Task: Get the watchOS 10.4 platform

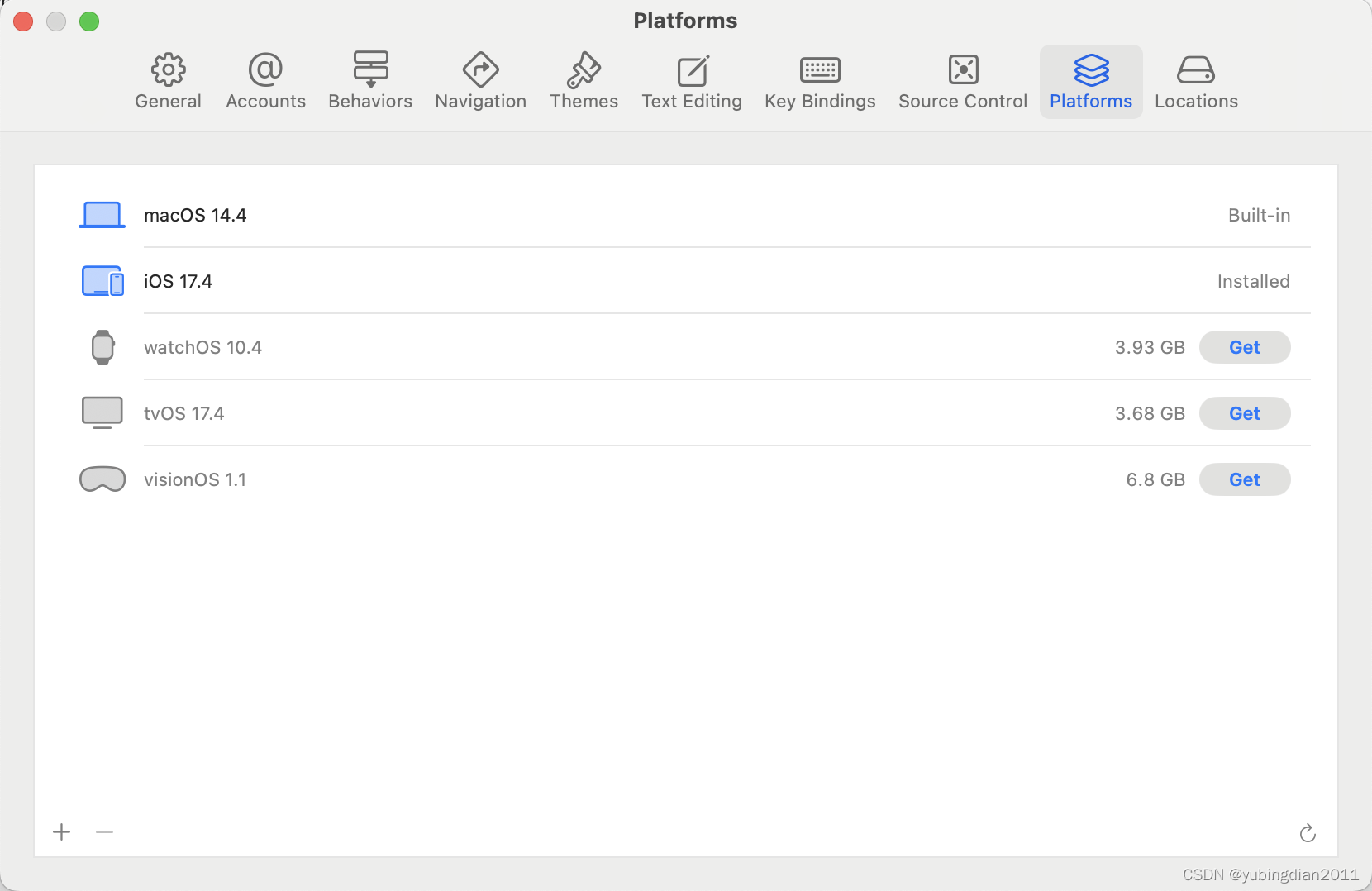Action: [1245, 347]
